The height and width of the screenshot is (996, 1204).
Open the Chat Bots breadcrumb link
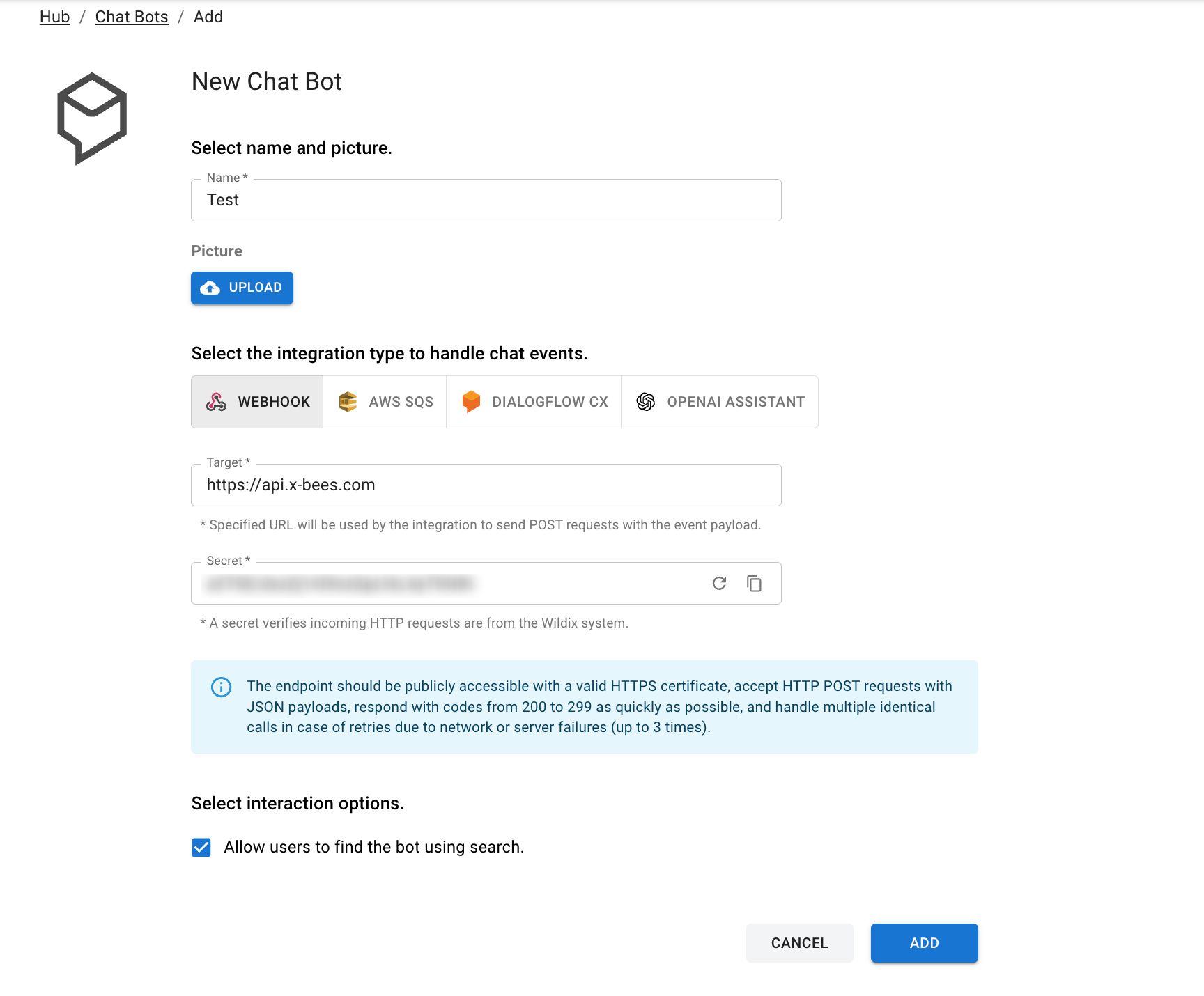pyautogui.click(x=131, y=16)
